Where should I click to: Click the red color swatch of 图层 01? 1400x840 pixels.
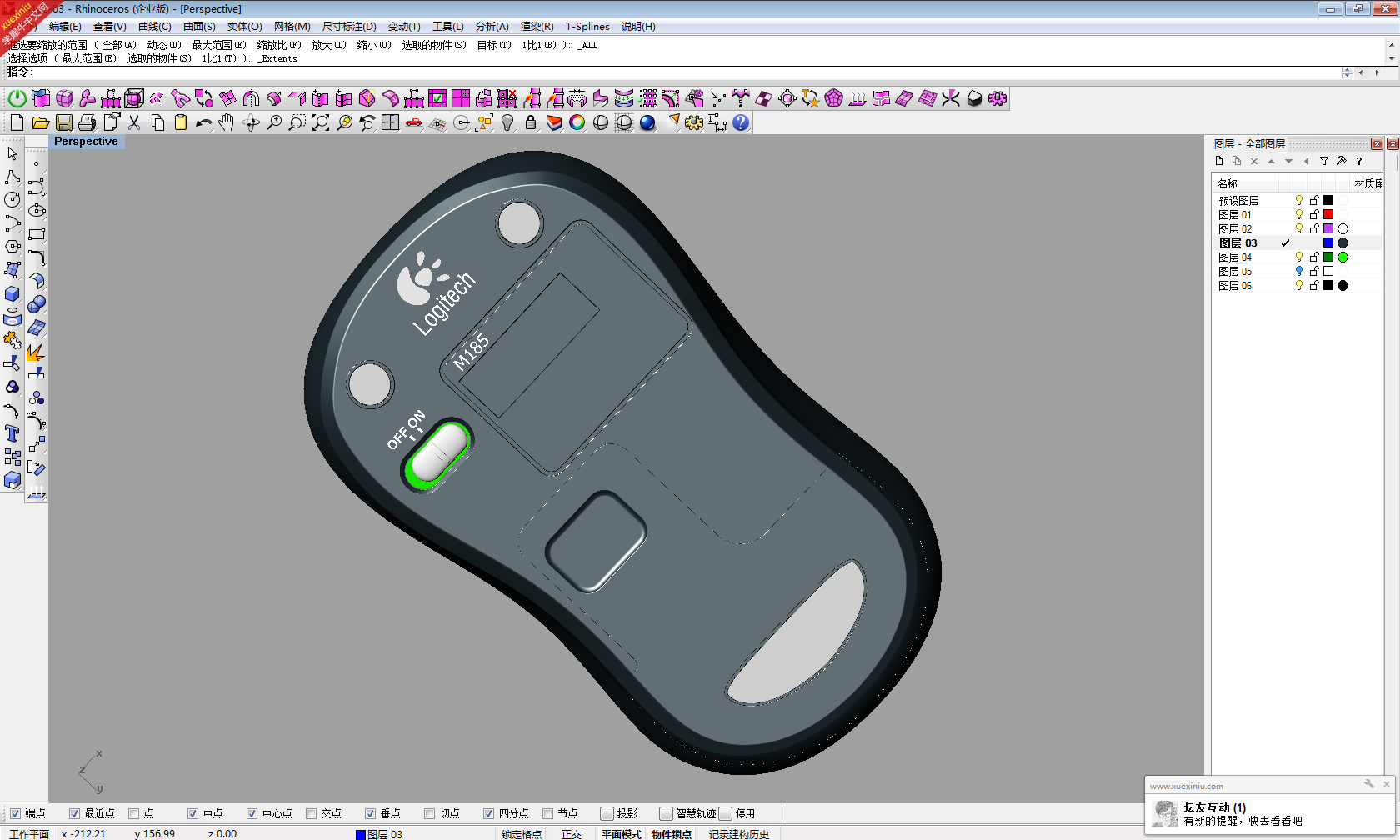pos(1328,214)
